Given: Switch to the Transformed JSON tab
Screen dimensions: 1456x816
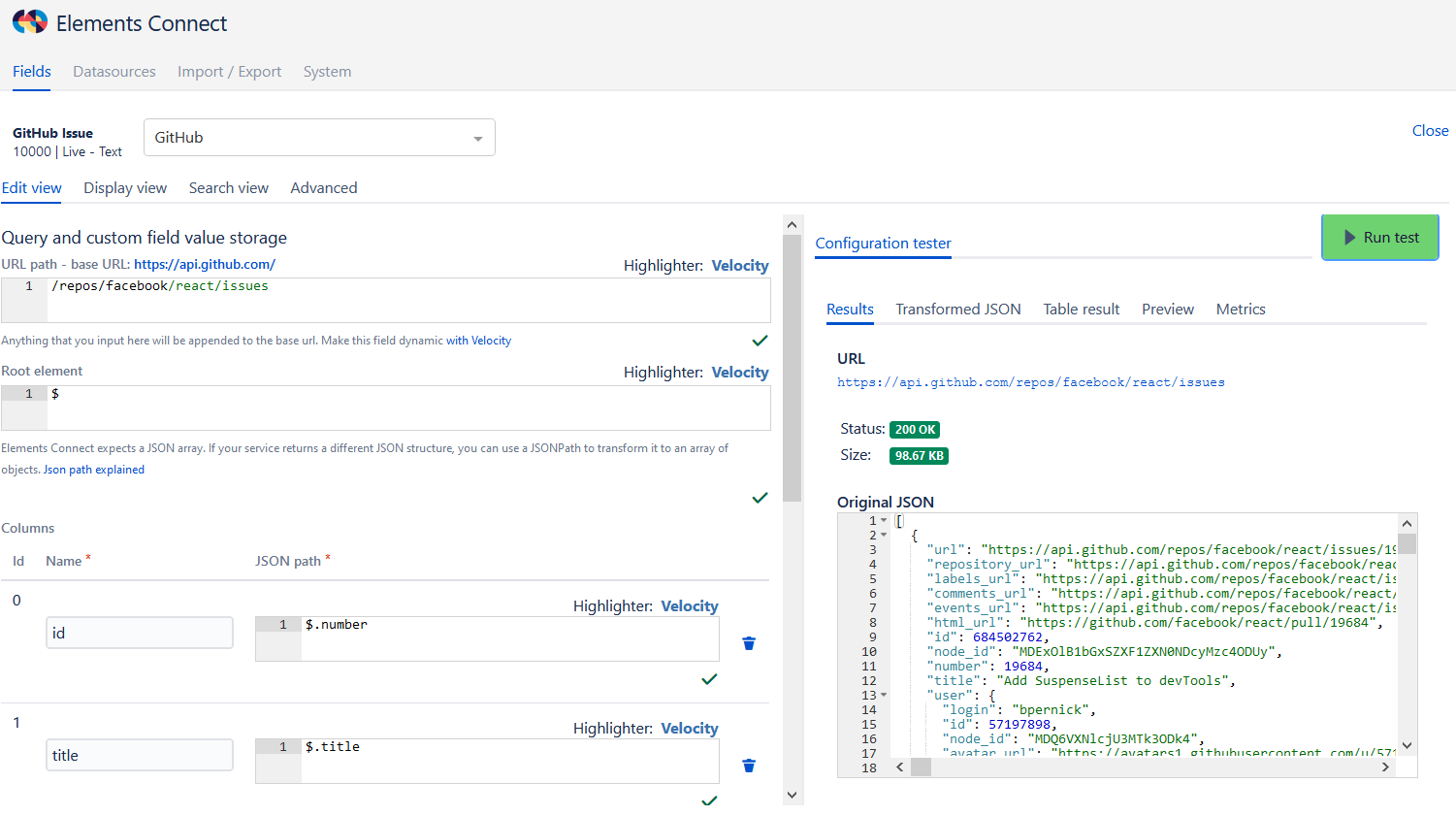Looking at the screenshot, I should click(957, 310).
